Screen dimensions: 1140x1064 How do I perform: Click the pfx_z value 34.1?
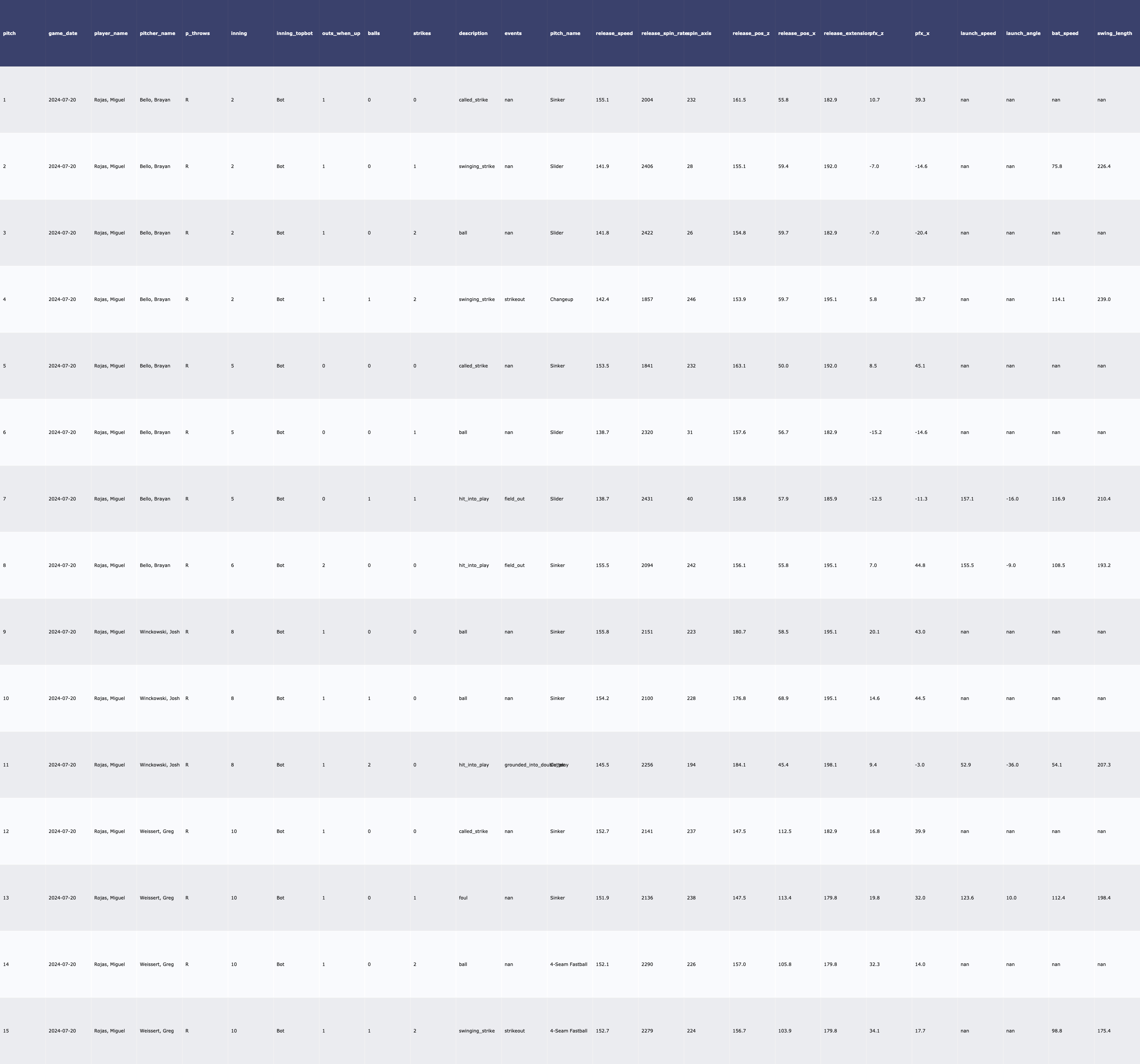pos(874,1031)
